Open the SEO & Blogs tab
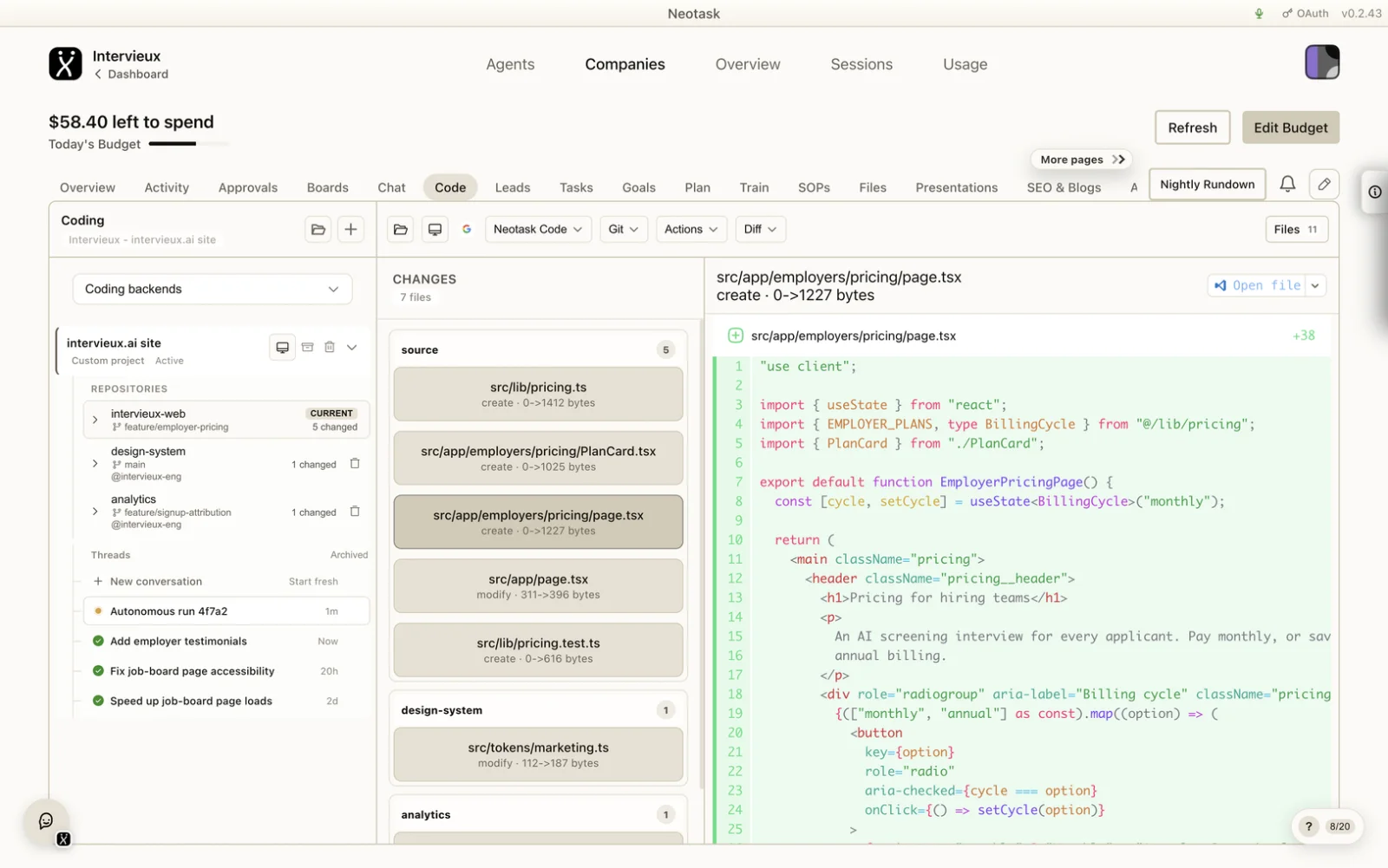This screenshot has height=868, width=1388. click(x=1064, y=187)
